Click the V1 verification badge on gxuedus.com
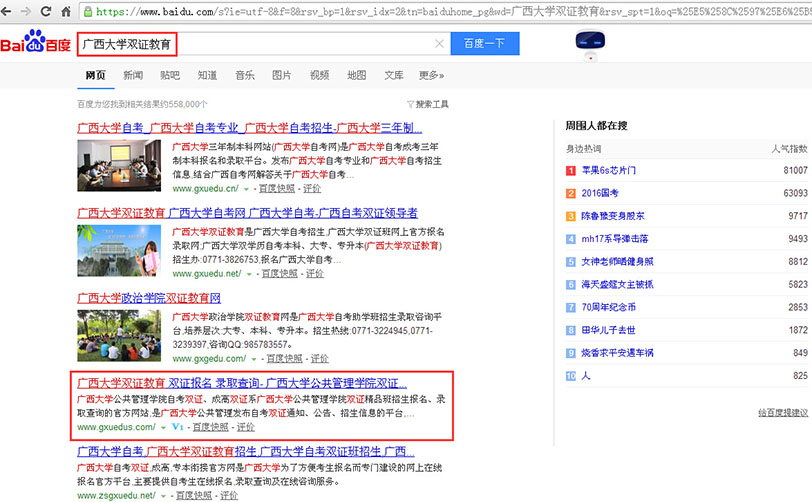Viewport: 812px width, 502px height. coord(178,427)
